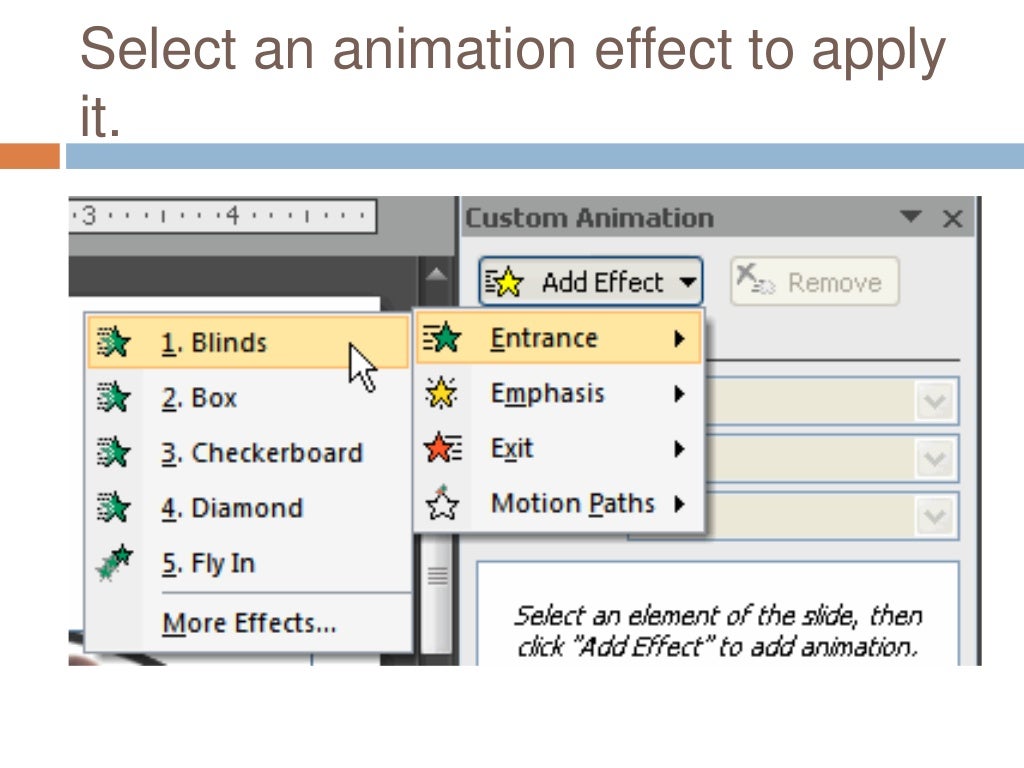Select the Entrance menu item

tap(558, 338)
